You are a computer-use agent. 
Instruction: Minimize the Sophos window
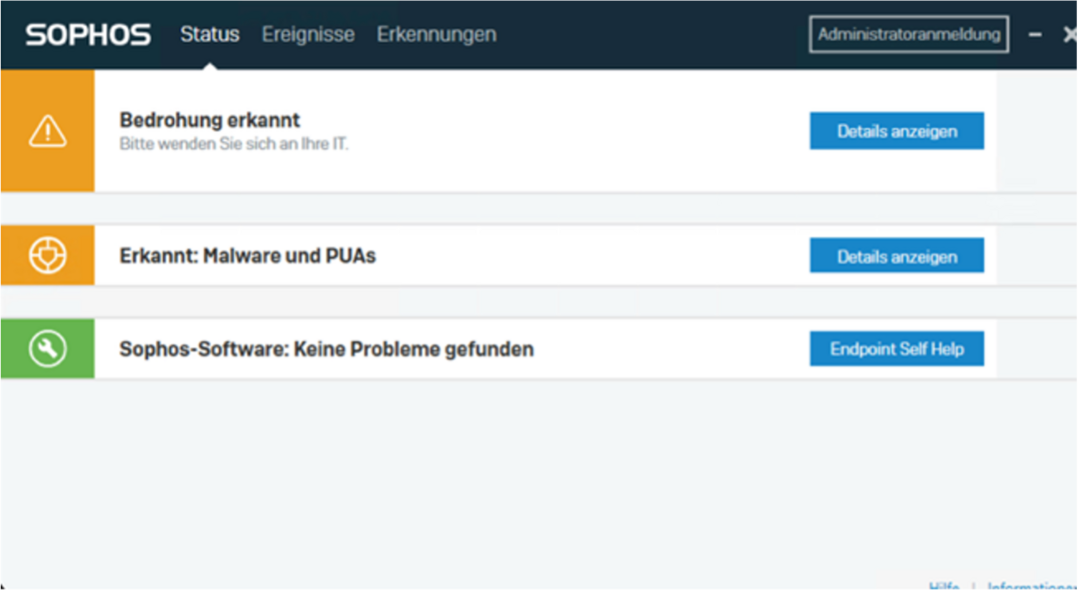pos(1035,34)
